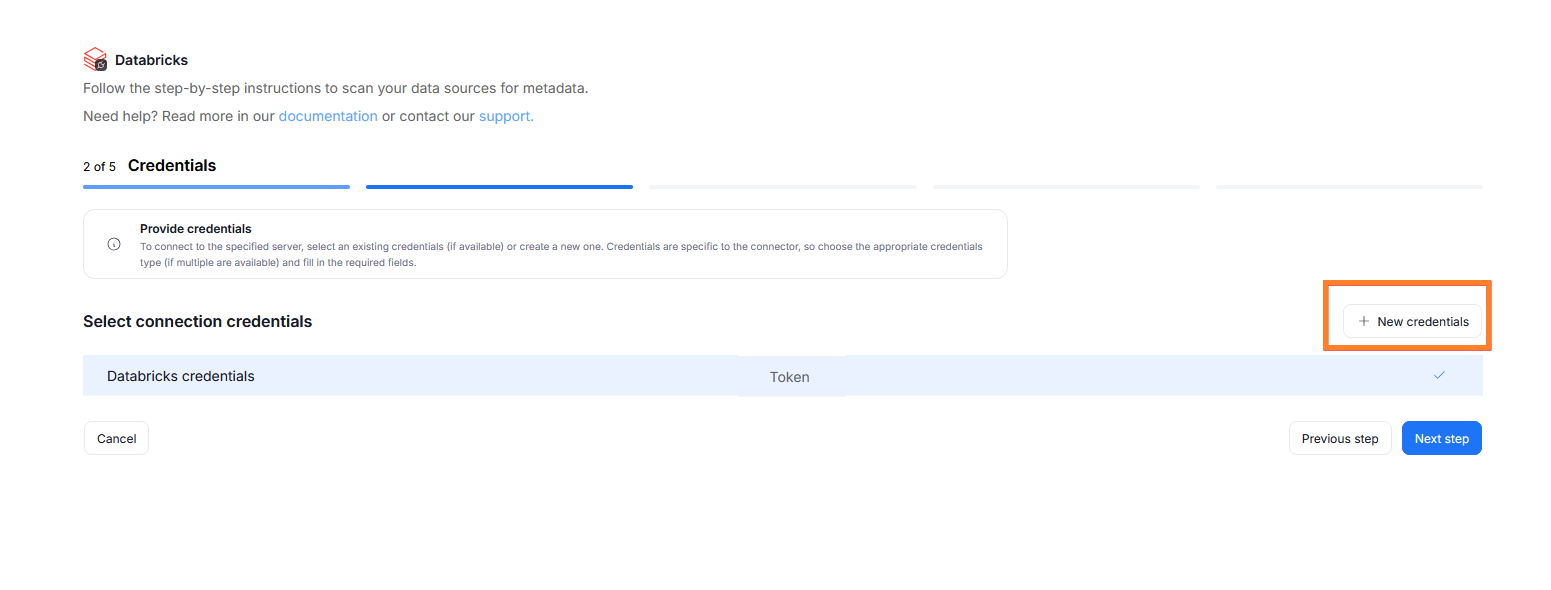Cancel the connection setup
The image size is (1551, 590).
(116, 438)
